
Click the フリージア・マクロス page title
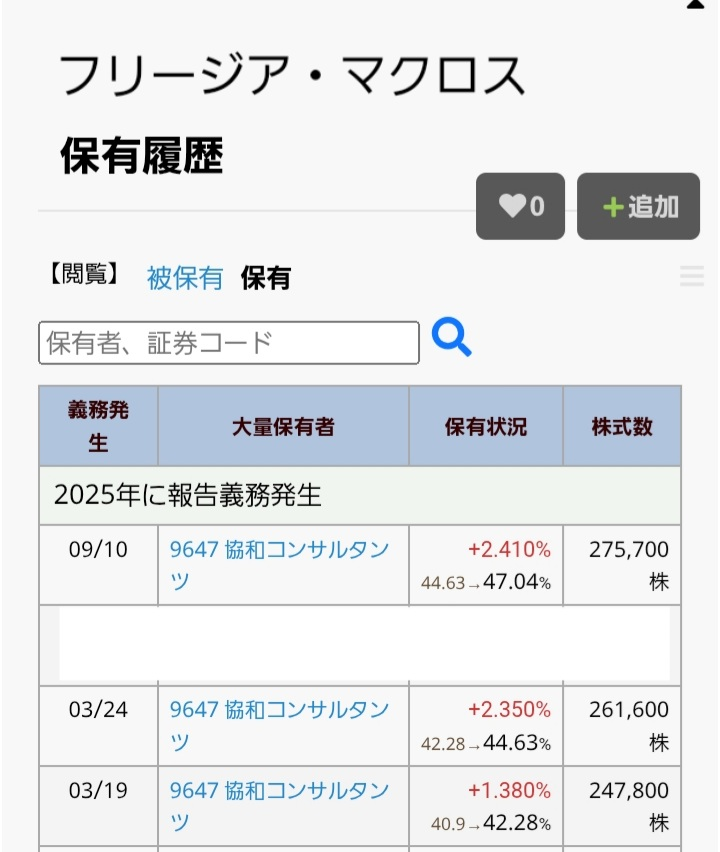(x=290, y=72)
